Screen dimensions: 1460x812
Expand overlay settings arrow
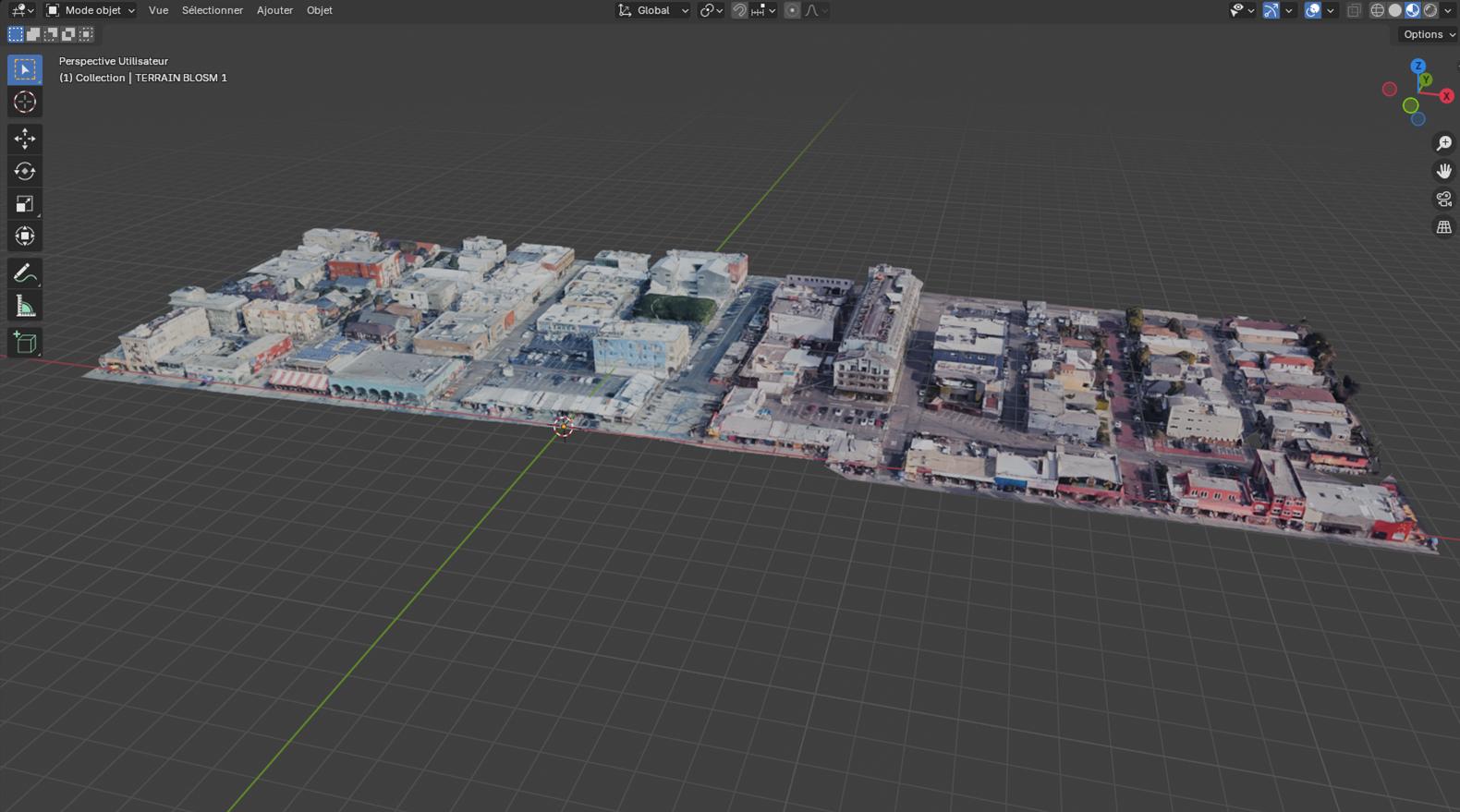tap(1330, 10)
